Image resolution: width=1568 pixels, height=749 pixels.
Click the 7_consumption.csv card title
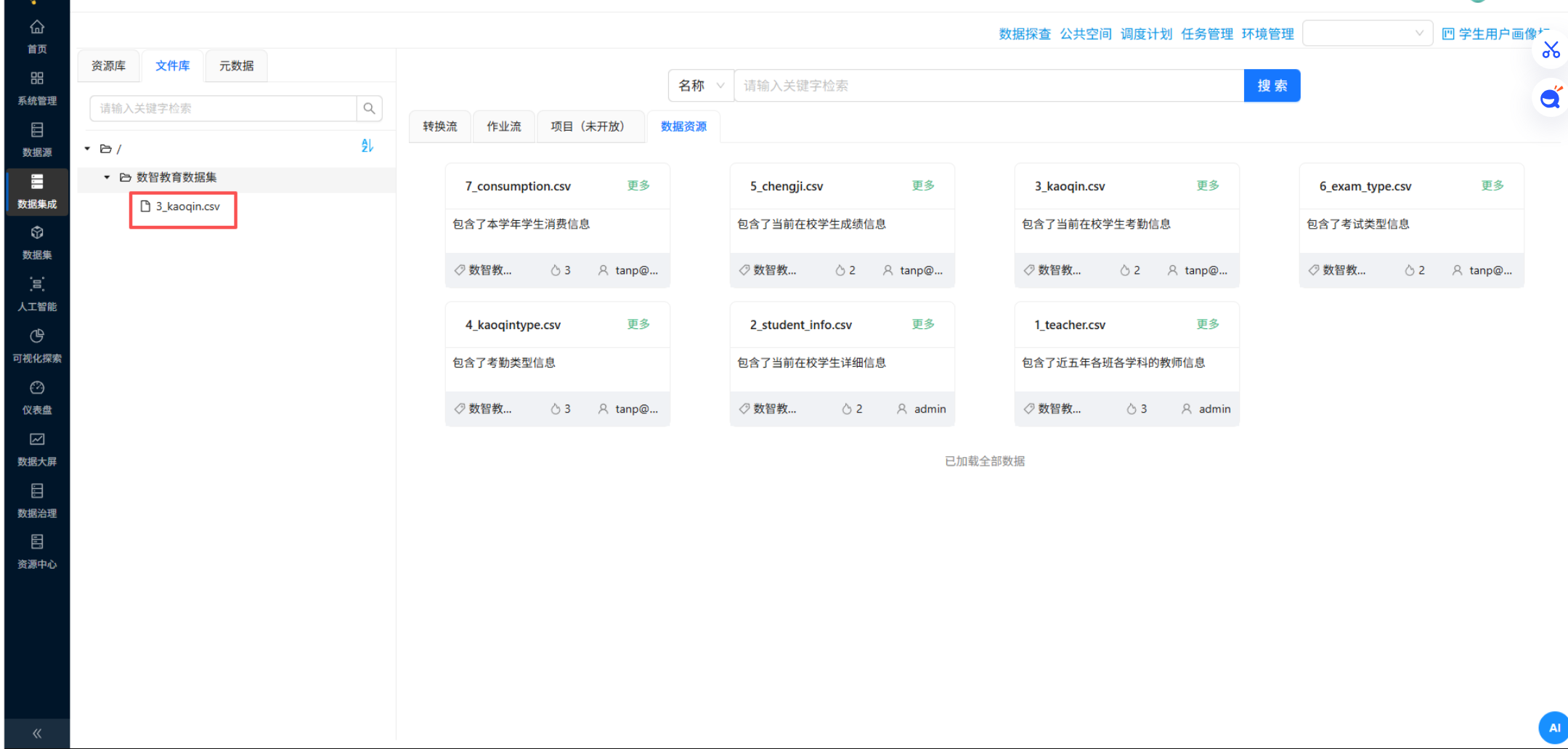pyautogui.click(x=518, y=187)
